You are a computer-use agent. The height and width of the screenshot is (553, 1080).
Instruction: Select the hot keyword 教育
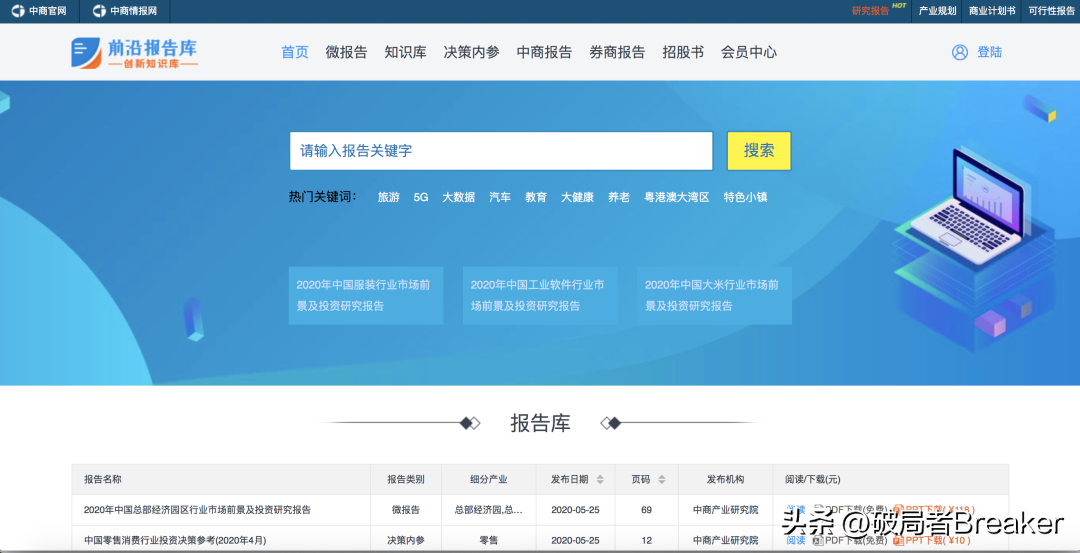pos(536,197)
